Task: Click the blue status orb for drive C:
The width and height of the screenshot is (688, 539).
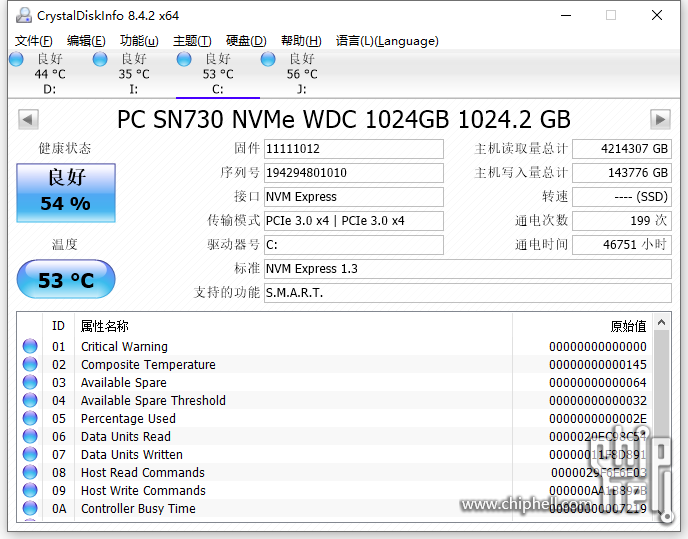Action: (184, 59)
